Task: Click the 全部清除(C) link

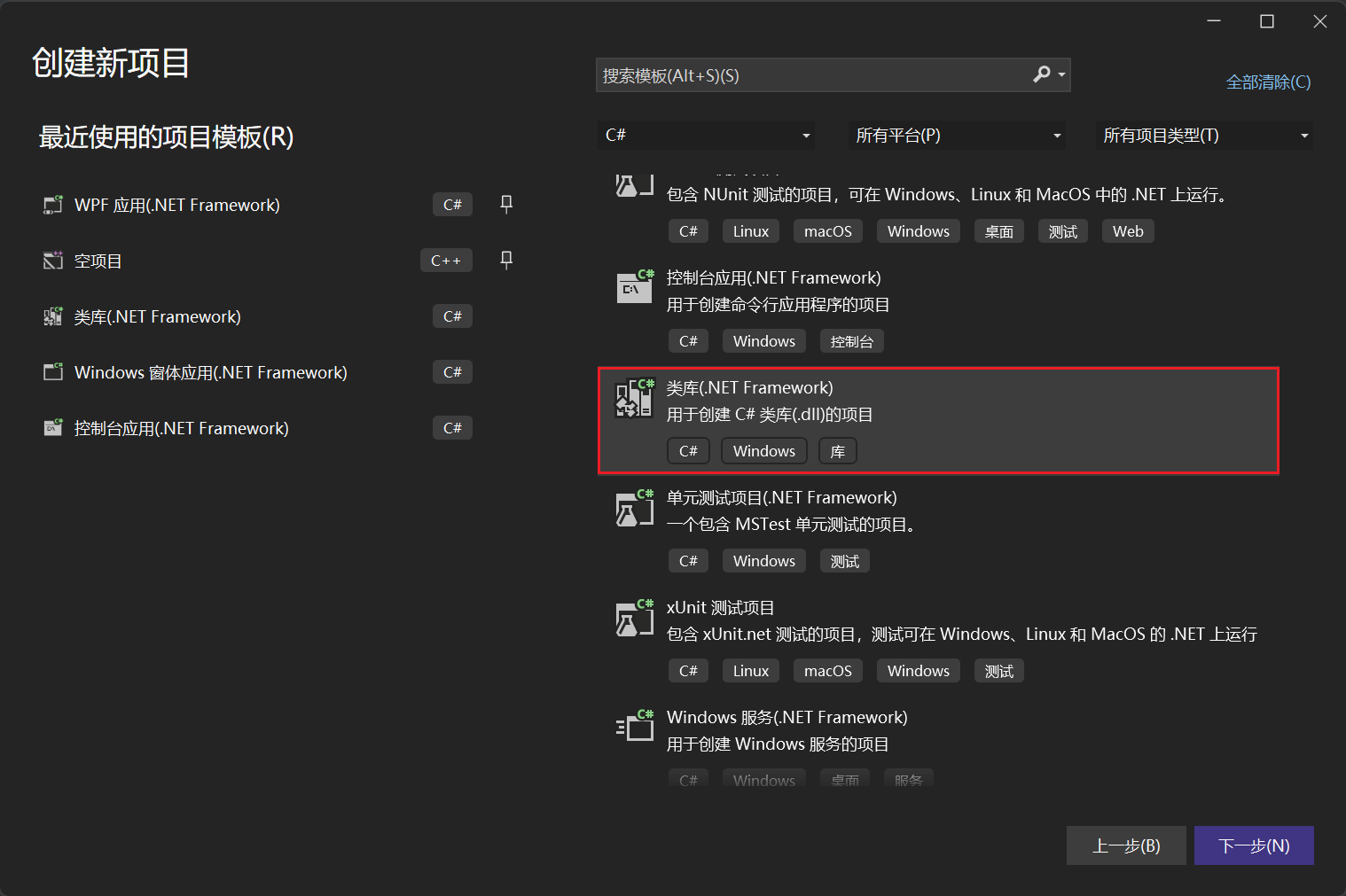Action: click(x=1268, y=82)
